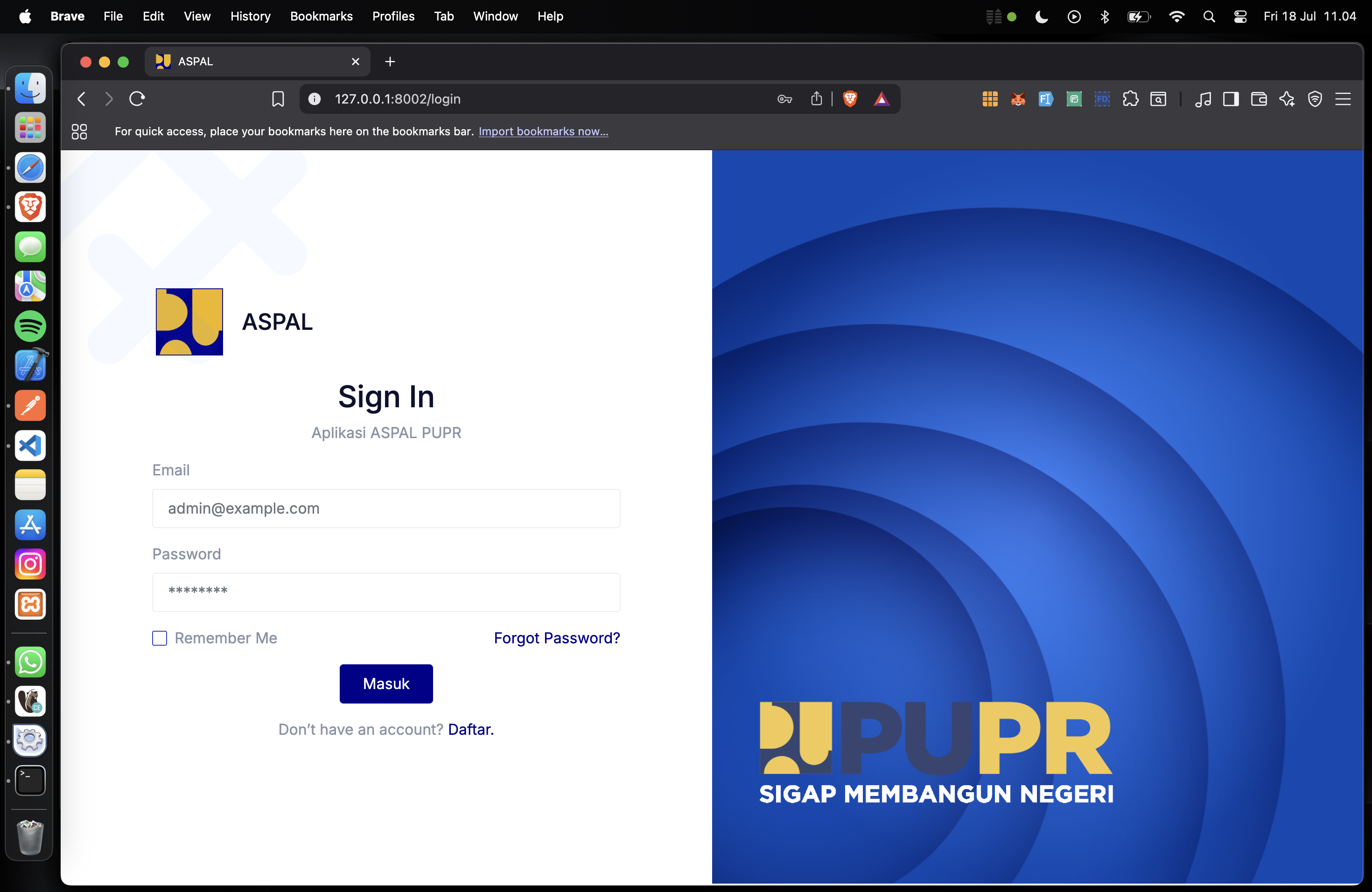
Task: Click the Daftar registration link
Action: pos(470,730)
